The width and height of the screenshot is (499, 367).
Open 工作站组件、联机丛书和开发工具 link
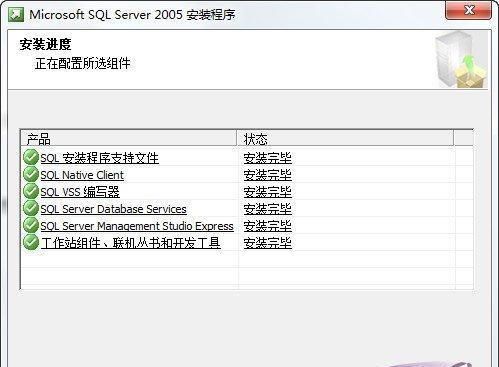pyautogui.click(x=130, y=243)
